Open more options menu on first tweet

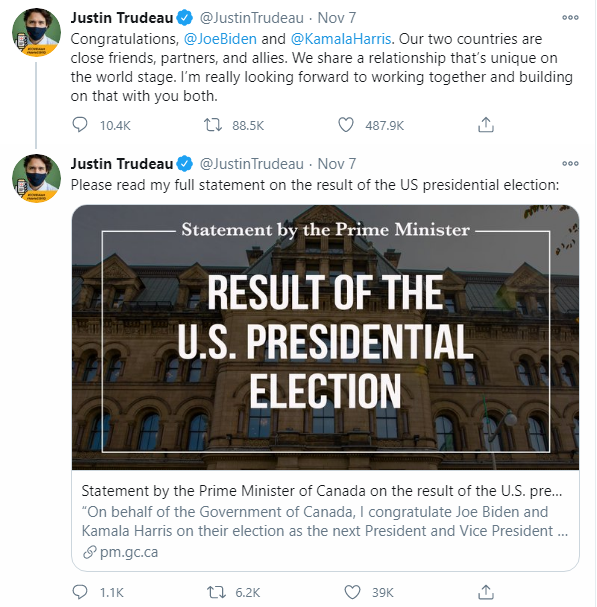570,17
